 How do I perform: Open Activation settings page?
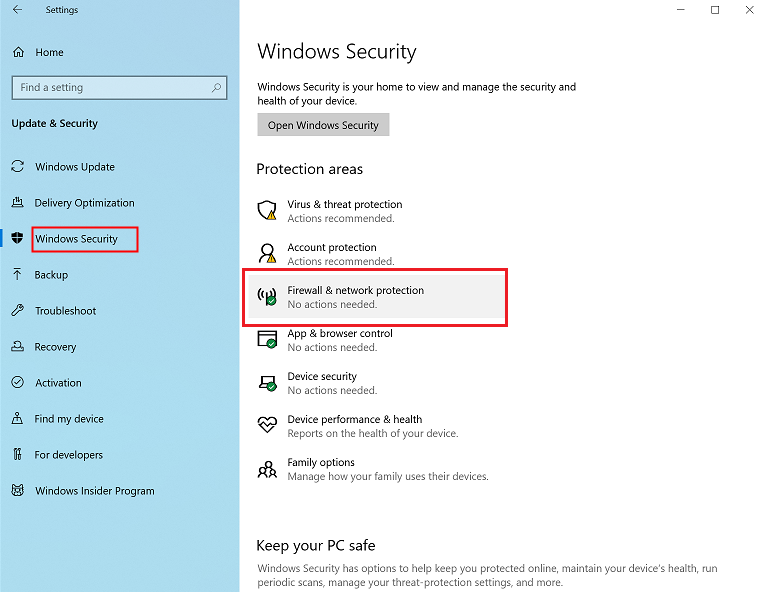58,383
